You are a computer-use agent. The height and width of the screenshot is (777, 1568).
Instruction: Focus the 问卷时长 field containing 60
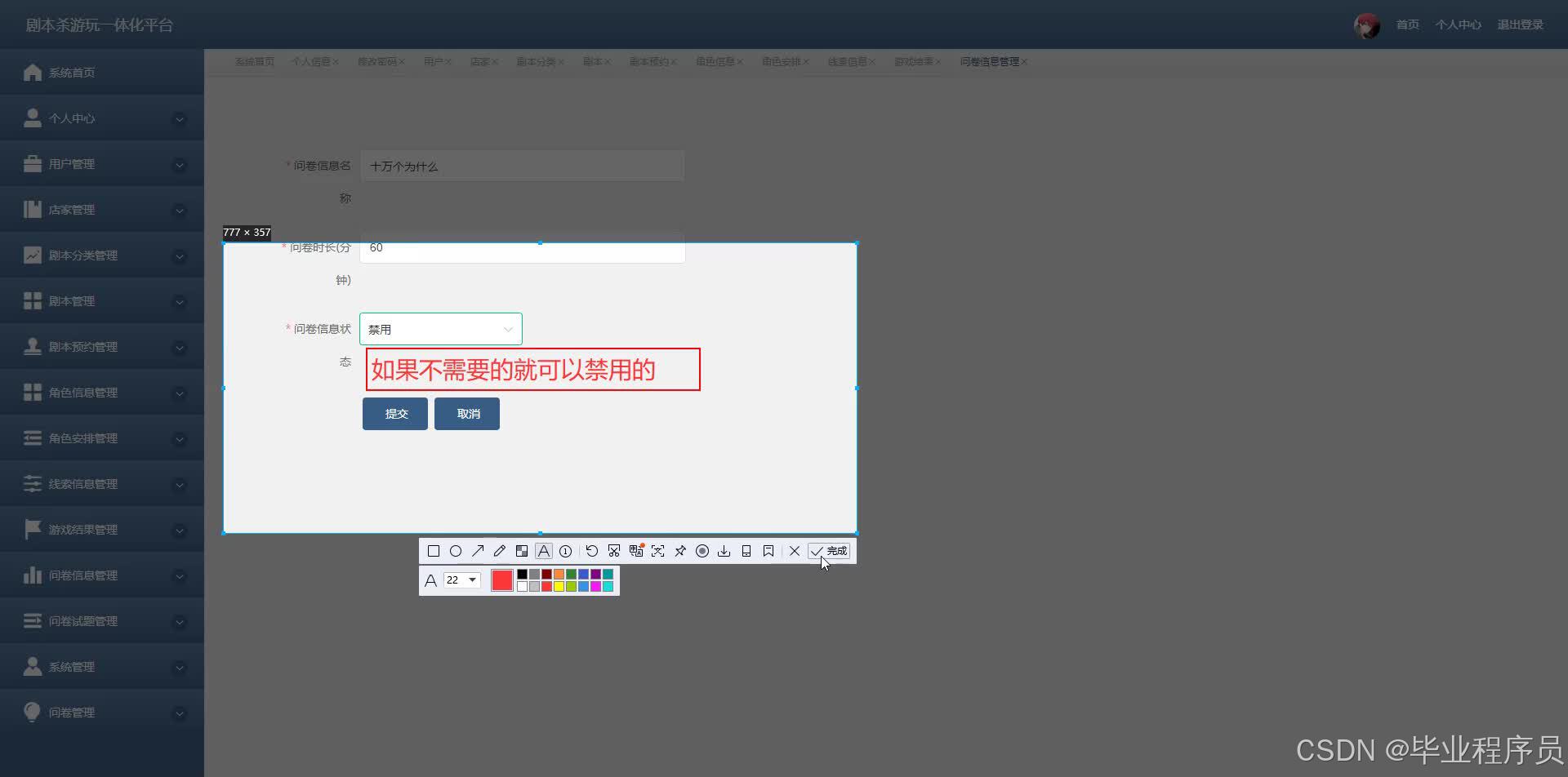(x=523, y=247)
